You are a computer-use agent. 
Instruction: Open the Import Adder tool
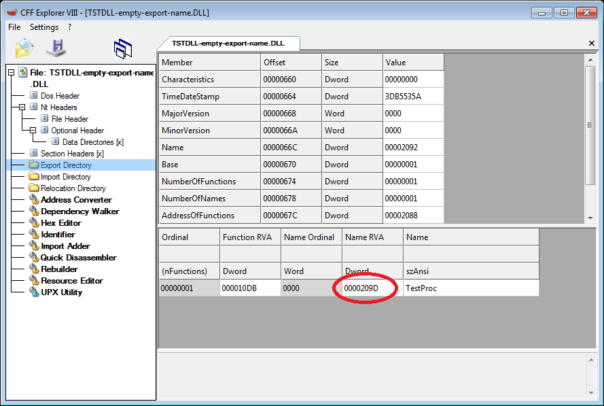pos(65,246)
